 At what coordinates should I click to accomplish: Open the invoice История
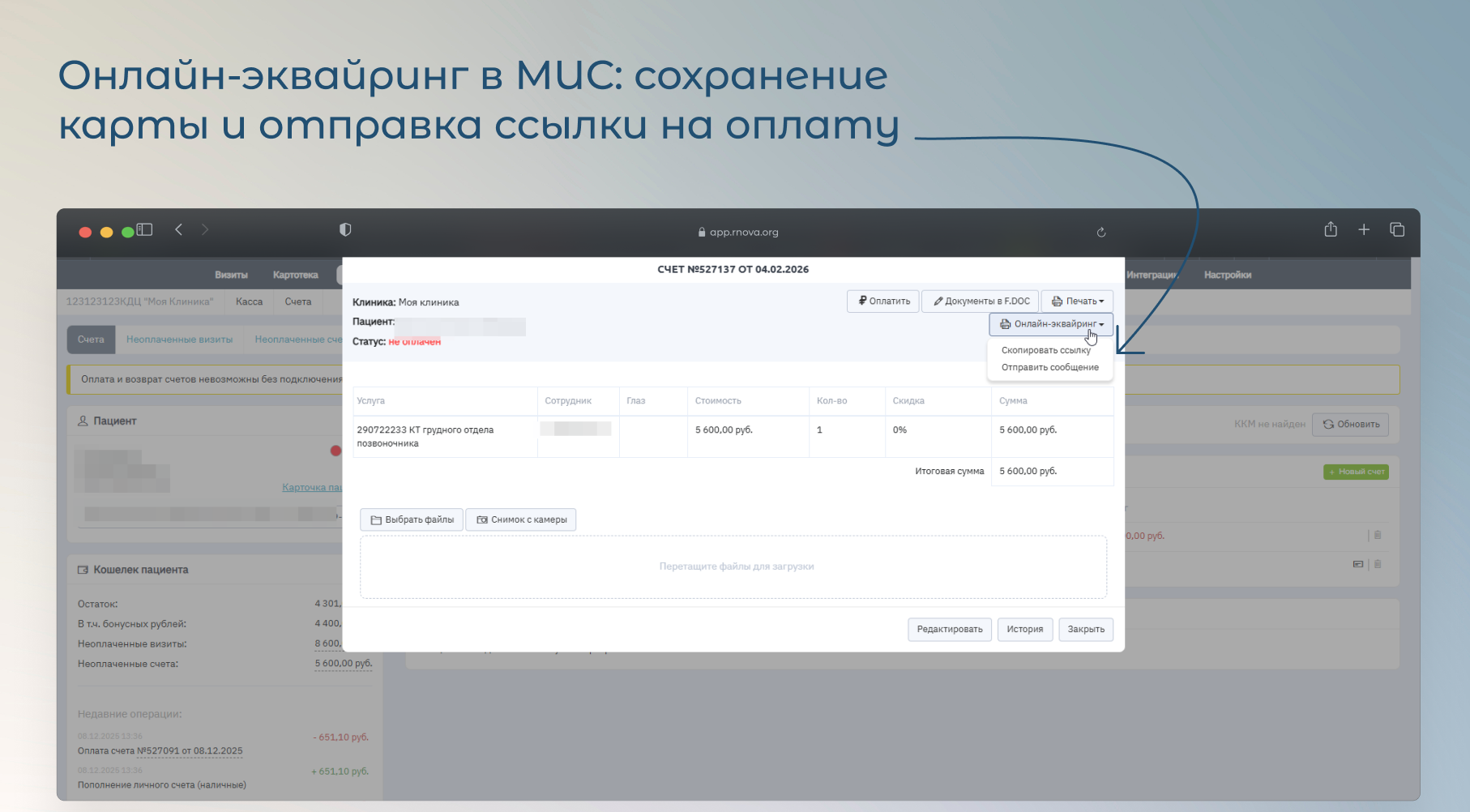[x=1024, y=630]
